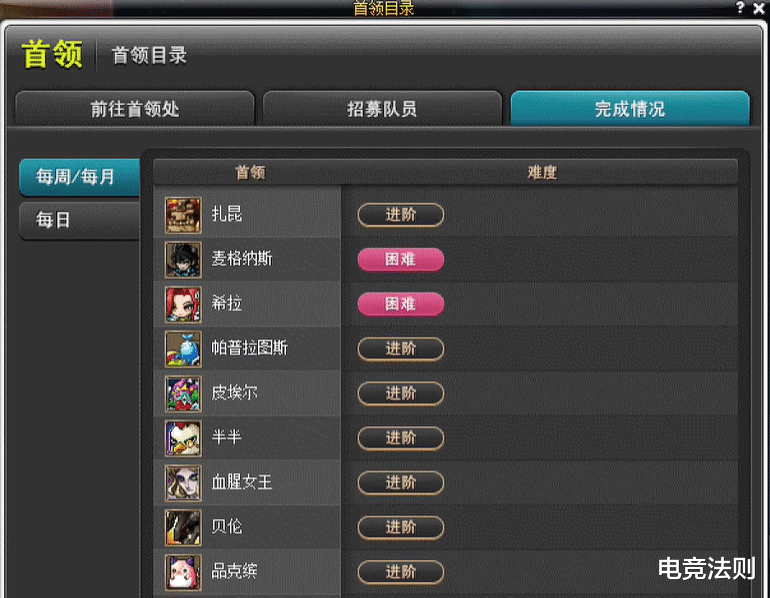Viewport: 770px width, 598px height.
Task: Select the 半半 chicken boss icon
Action: (183, 438)
